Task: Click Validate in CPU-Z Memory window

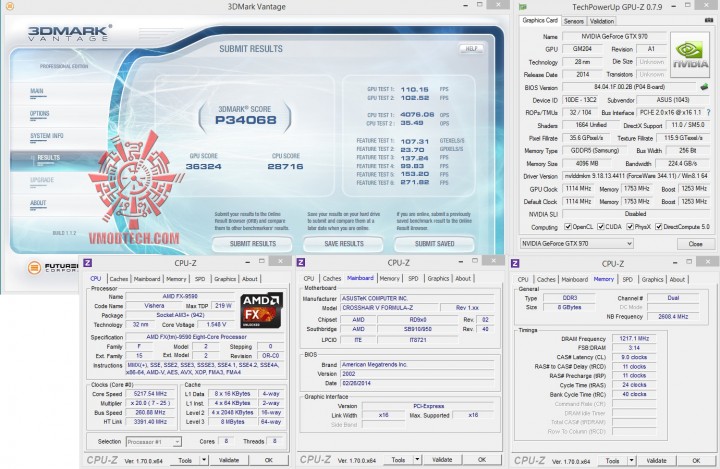Action: coord(657,460)
